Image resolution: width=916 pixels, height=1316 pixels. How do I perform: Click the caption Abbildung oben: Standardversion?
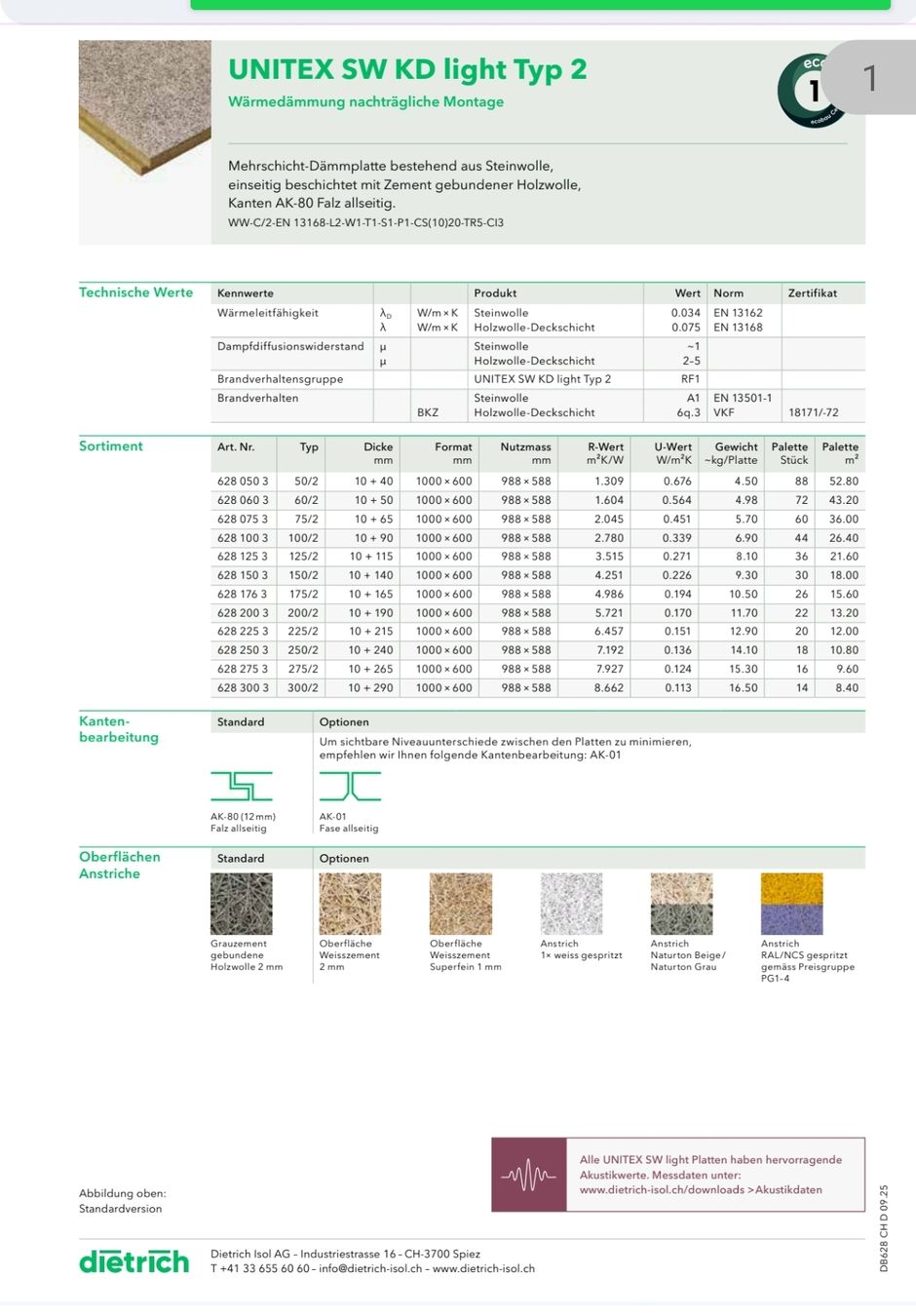123,1201
